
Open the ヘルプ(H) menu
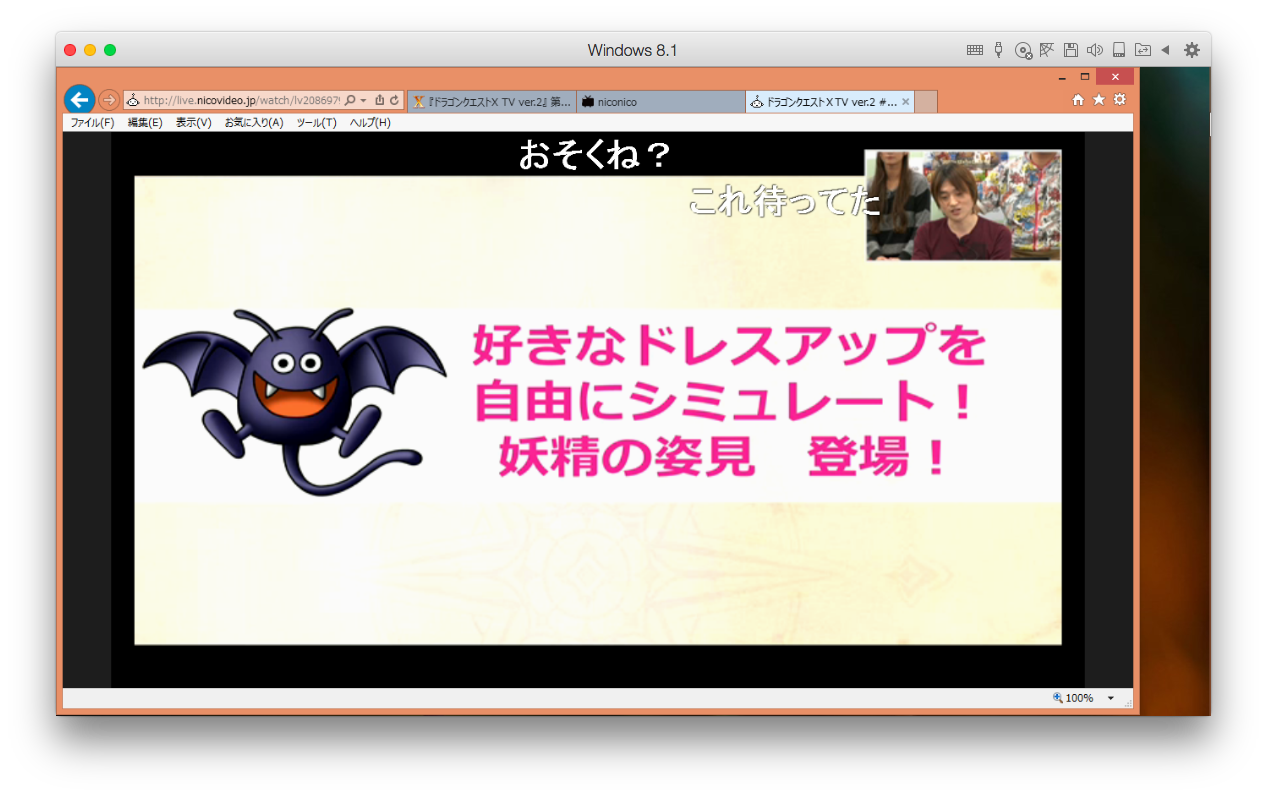click(370, 123)
